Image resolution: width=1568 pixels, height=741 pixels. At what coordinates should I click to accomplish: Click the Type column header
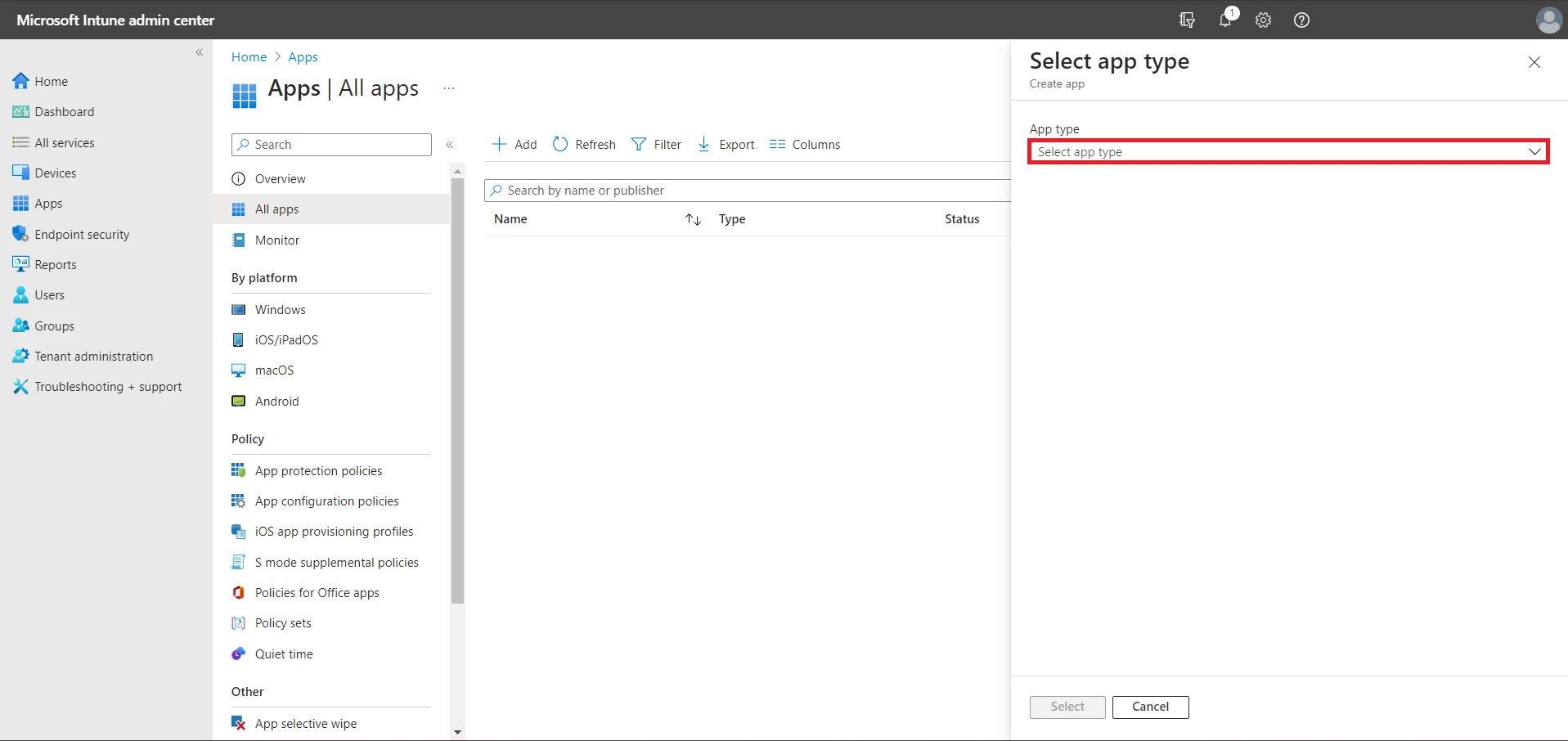[732, 219]
